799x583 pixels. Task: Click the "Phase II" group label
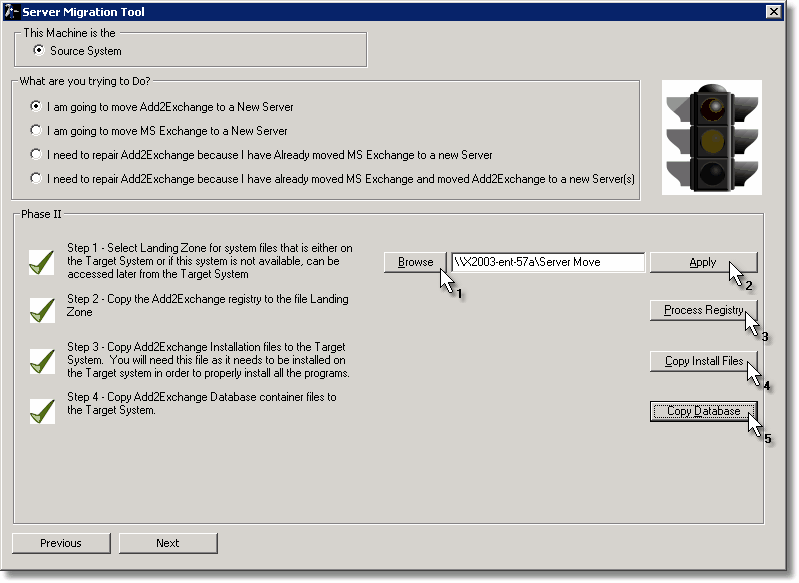coord(41,214)
